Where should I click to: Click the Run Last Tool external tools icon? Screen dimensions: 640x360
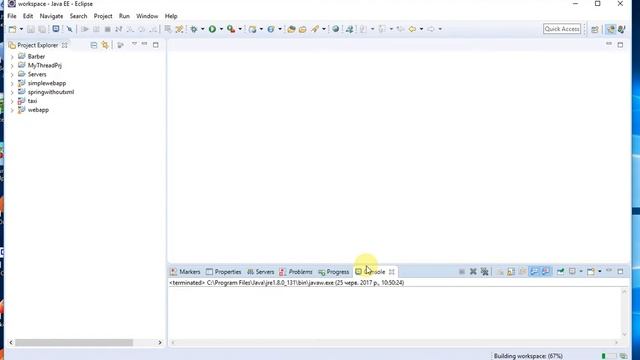(231, 29)
